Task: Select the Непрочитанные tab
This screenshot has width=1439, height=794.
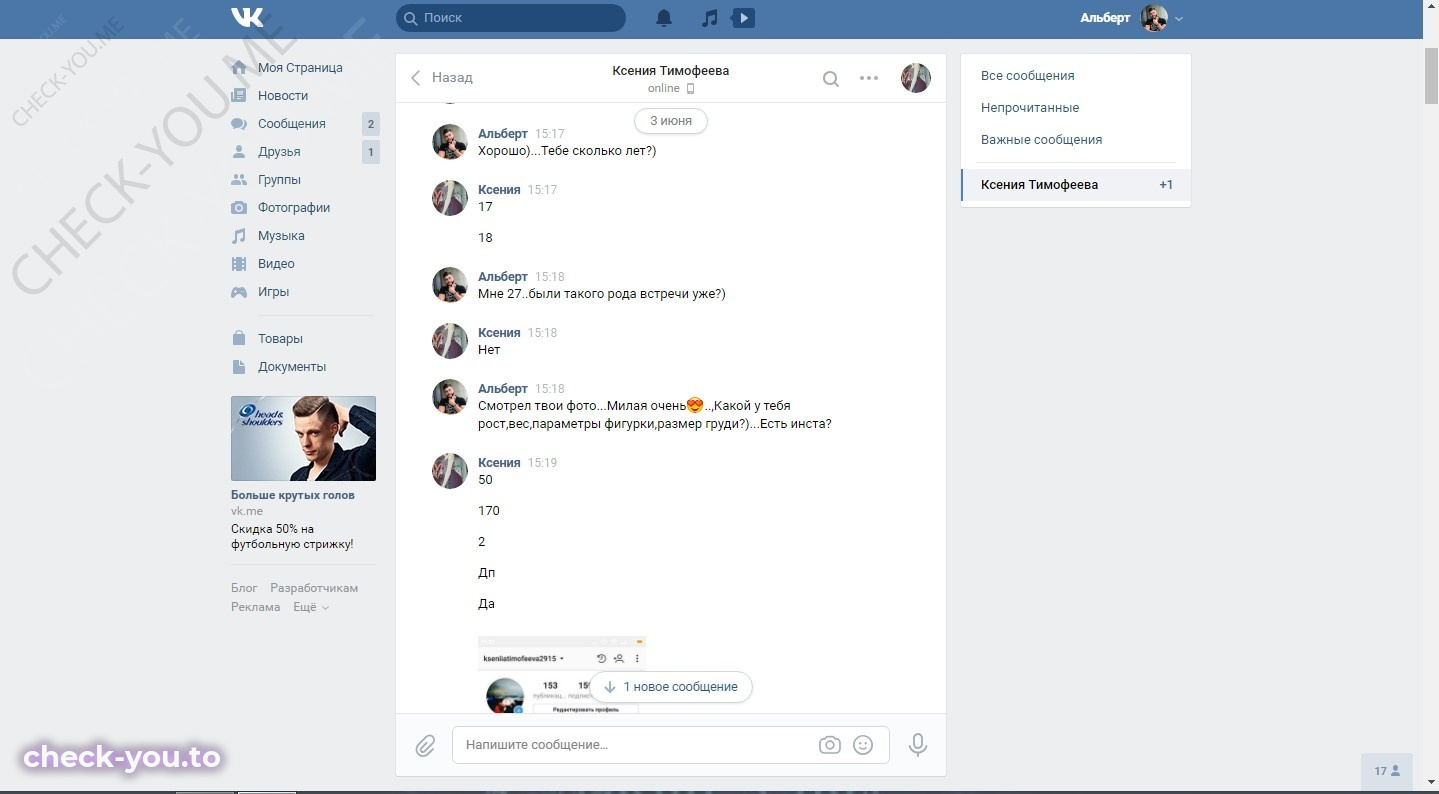Action: (x=1030, y=108)
